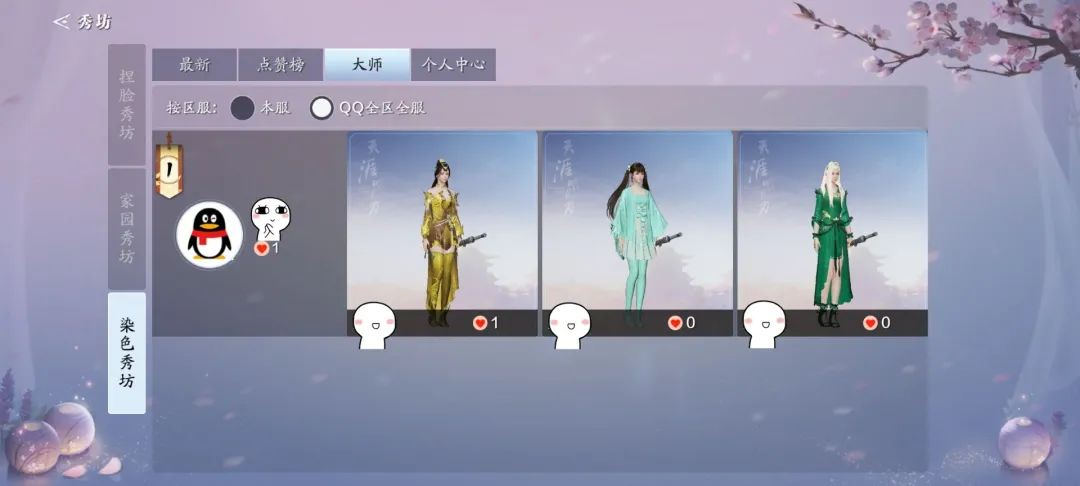
Task: Tap the heart on the green outfit
Action: (x=870, y=323)
